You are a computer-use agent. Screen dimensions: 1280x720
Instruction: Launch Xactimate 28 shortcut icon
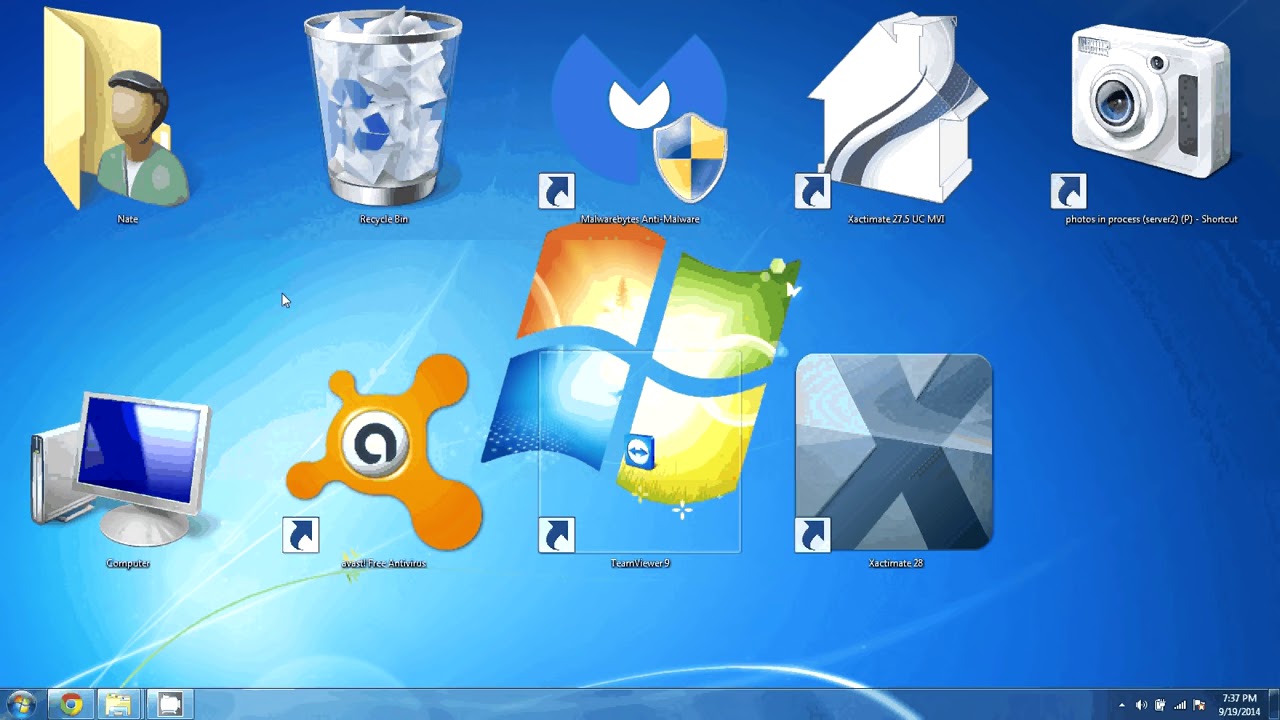click(894, 452)
